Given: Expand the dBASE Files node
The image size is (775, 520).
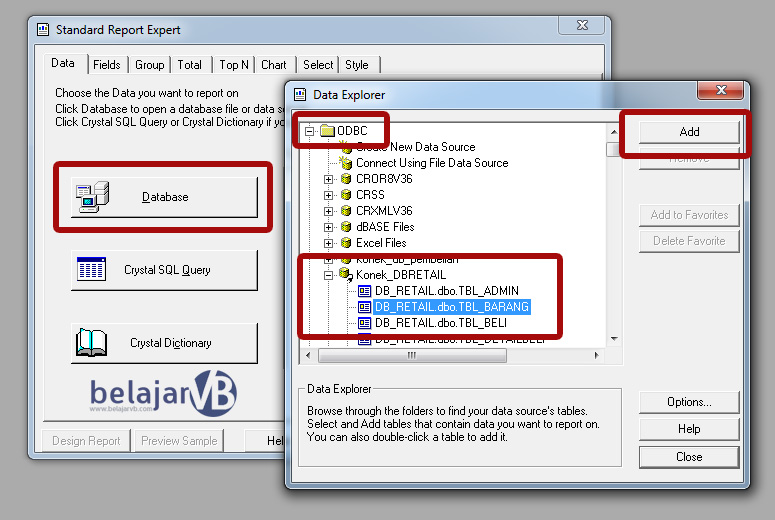Looking at the screenshot, I should tap(328, 227).
